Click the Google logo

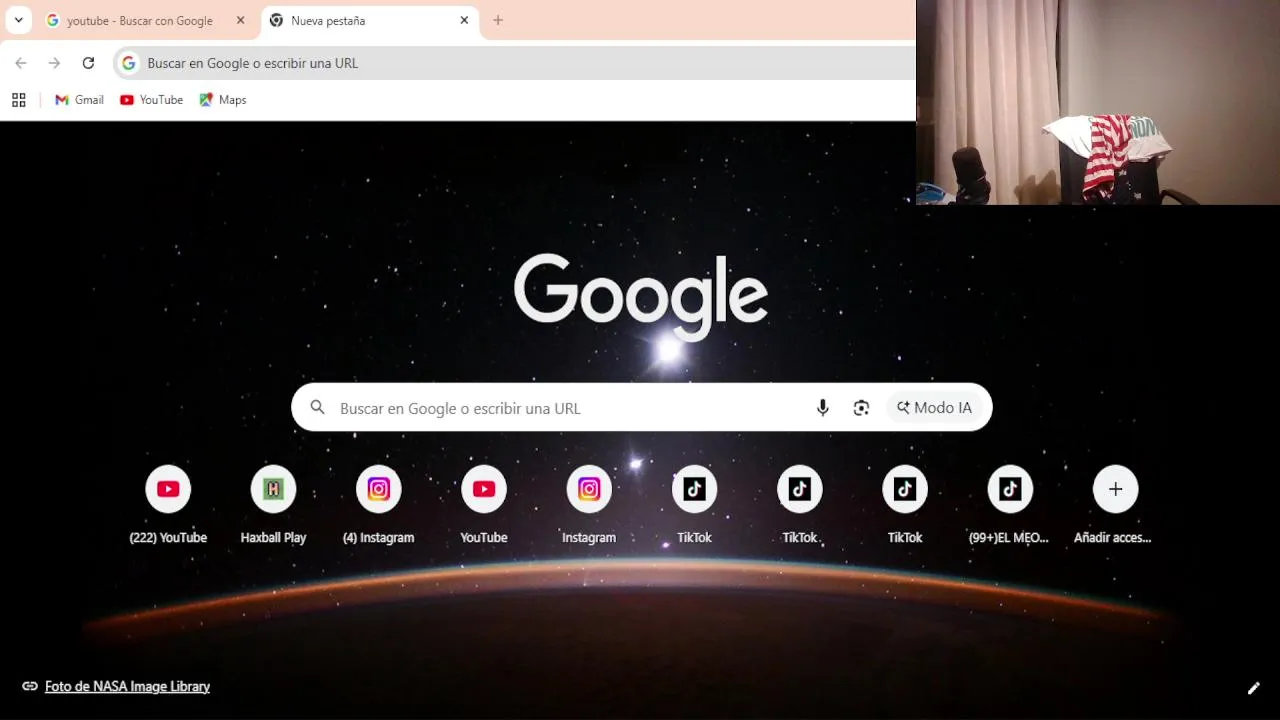[641, 297]
